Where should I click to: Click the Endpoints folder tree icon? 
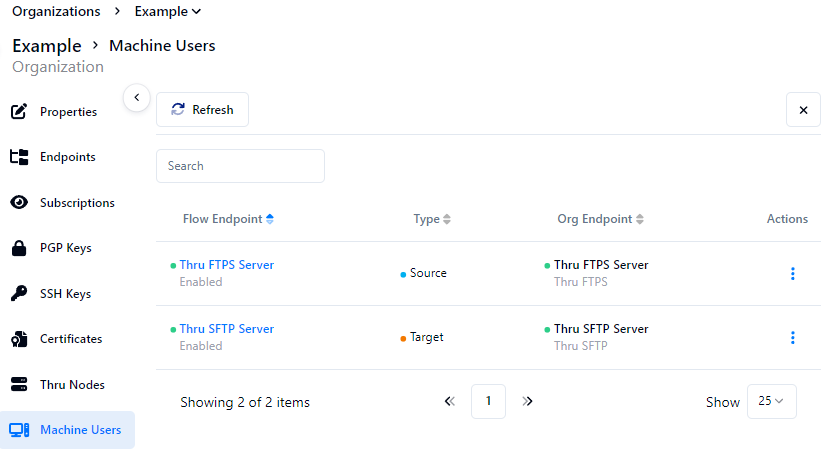click(18, 157)
